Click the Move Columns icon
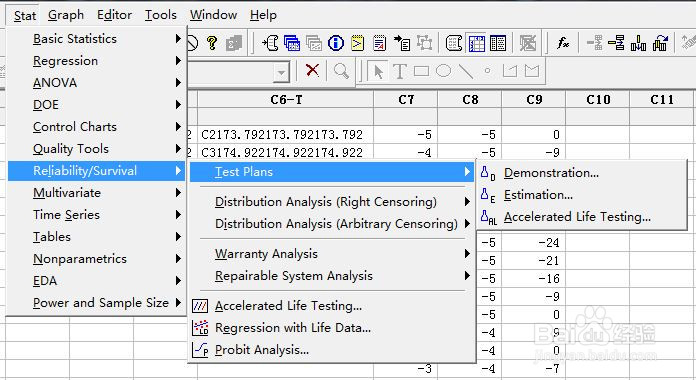The height and width of the screenshot is (380, 696). pos(660,43)
